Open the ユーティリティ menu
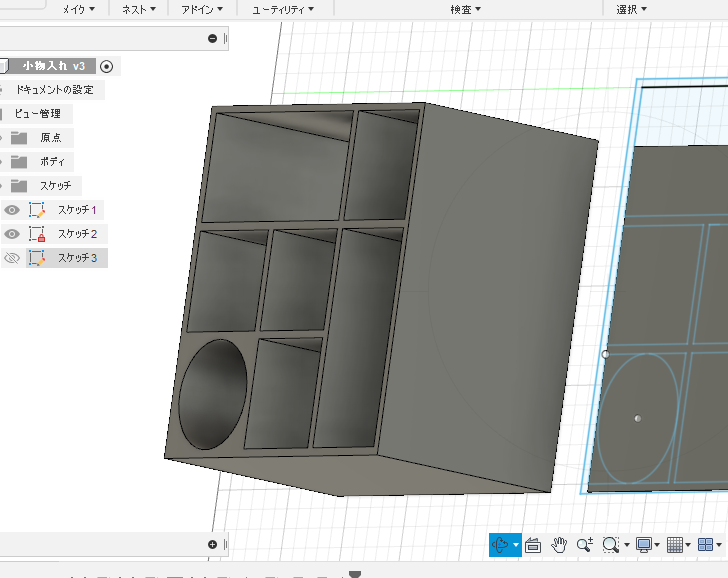728x578 pixels. coord(282,9)
